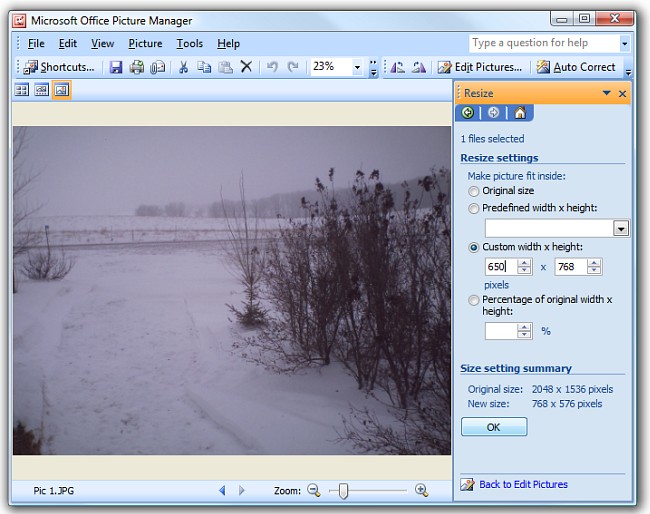Open the zoom percentage dropdown
This screenshot has width=650, height=514.
click(x=357, y=67)
